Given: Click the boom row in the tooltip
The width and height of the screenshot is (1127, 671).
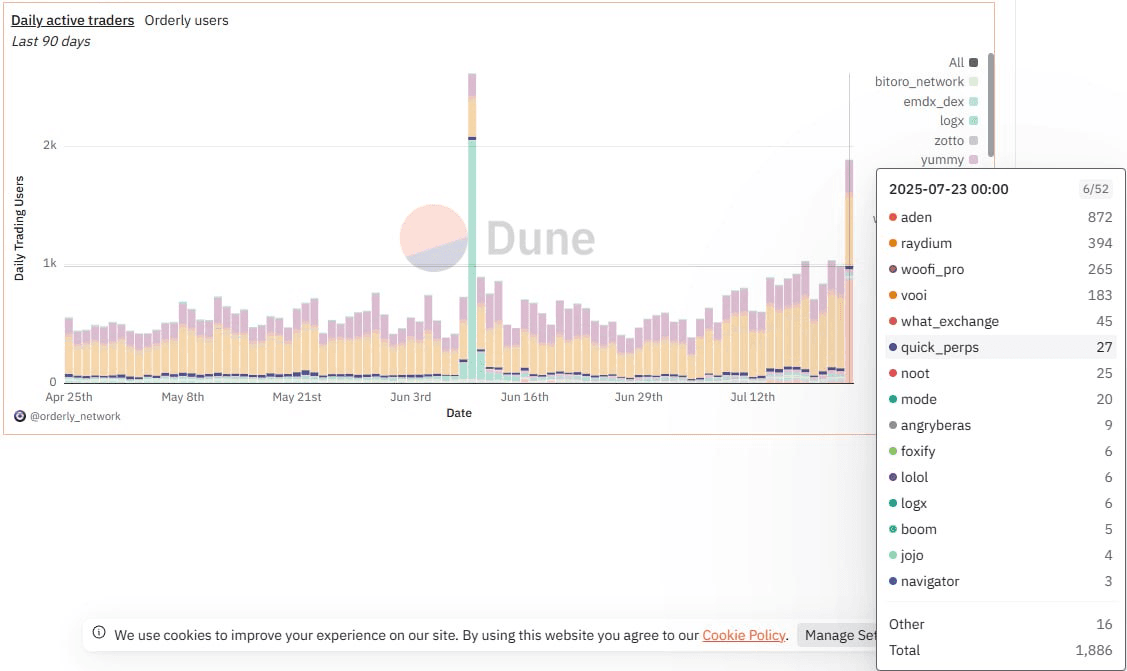Looking at the screenshot, I should 1000,529.
